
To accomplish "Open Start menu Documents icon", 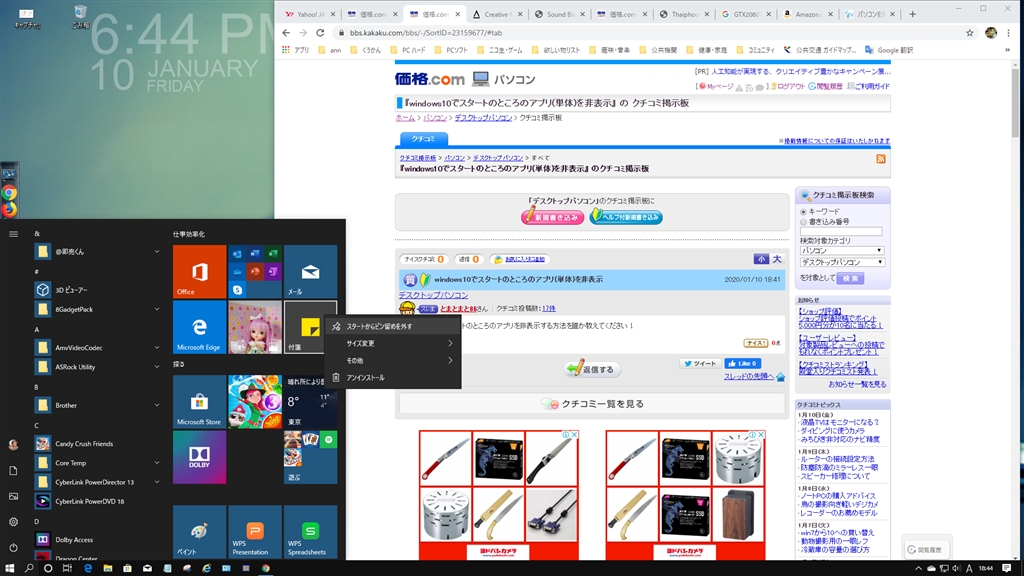I will pyautogui.click(x=13, y=470).
